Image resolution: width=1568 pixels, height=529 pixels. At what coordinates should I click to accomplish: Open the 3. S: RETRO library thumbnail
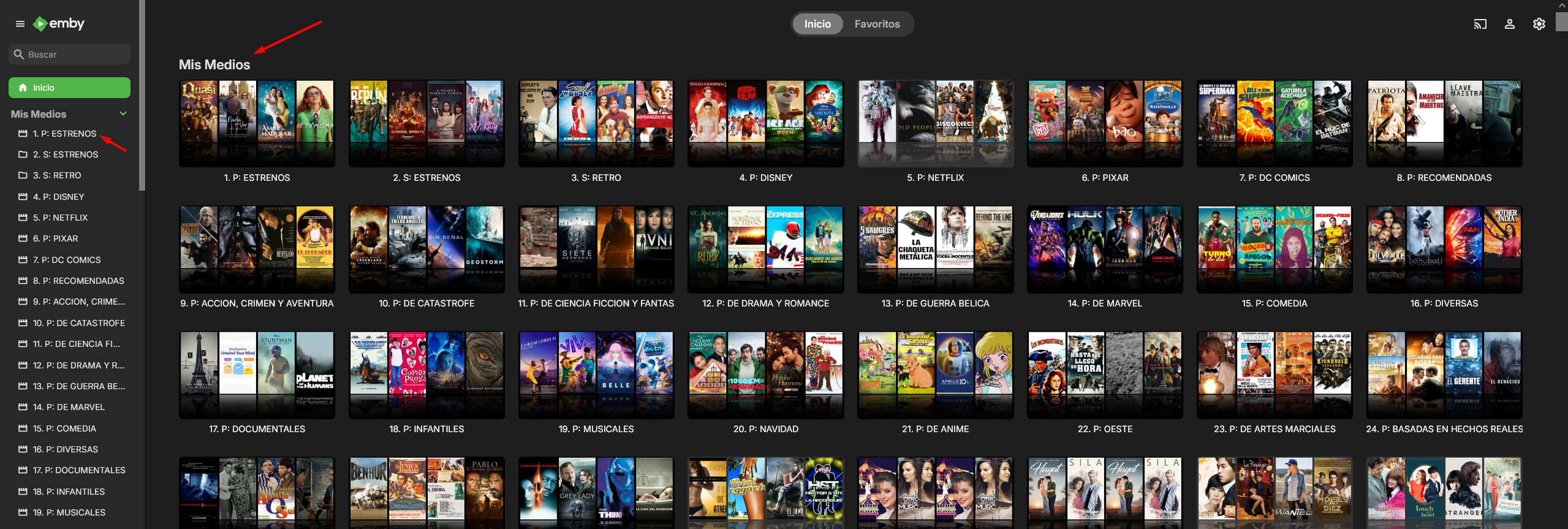click(x=596, y=123)
